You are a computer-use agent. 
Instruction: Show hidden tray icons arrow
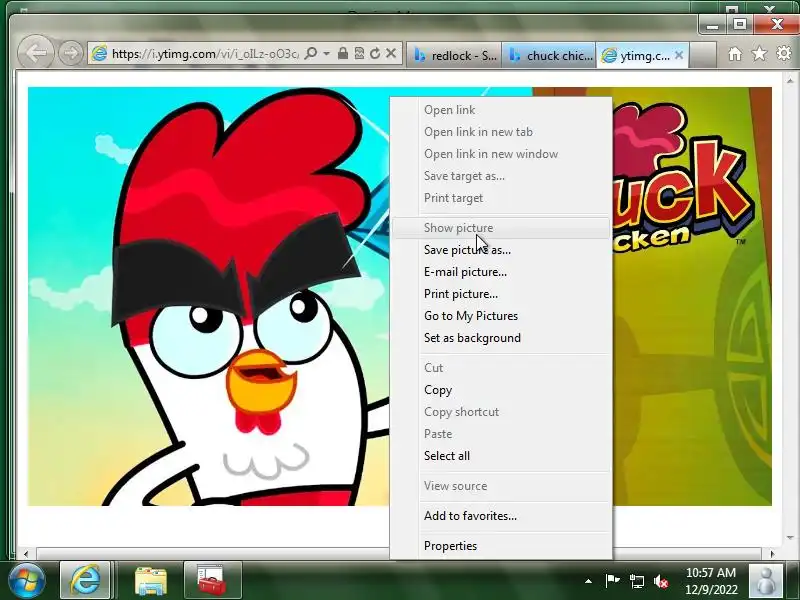pyautogui.click(x=588, y=581)
